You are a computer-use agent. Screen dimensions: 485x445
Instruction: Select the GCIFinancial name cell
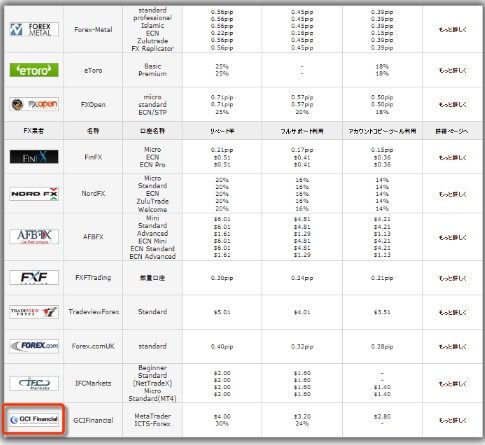click(x=93, y=420)
